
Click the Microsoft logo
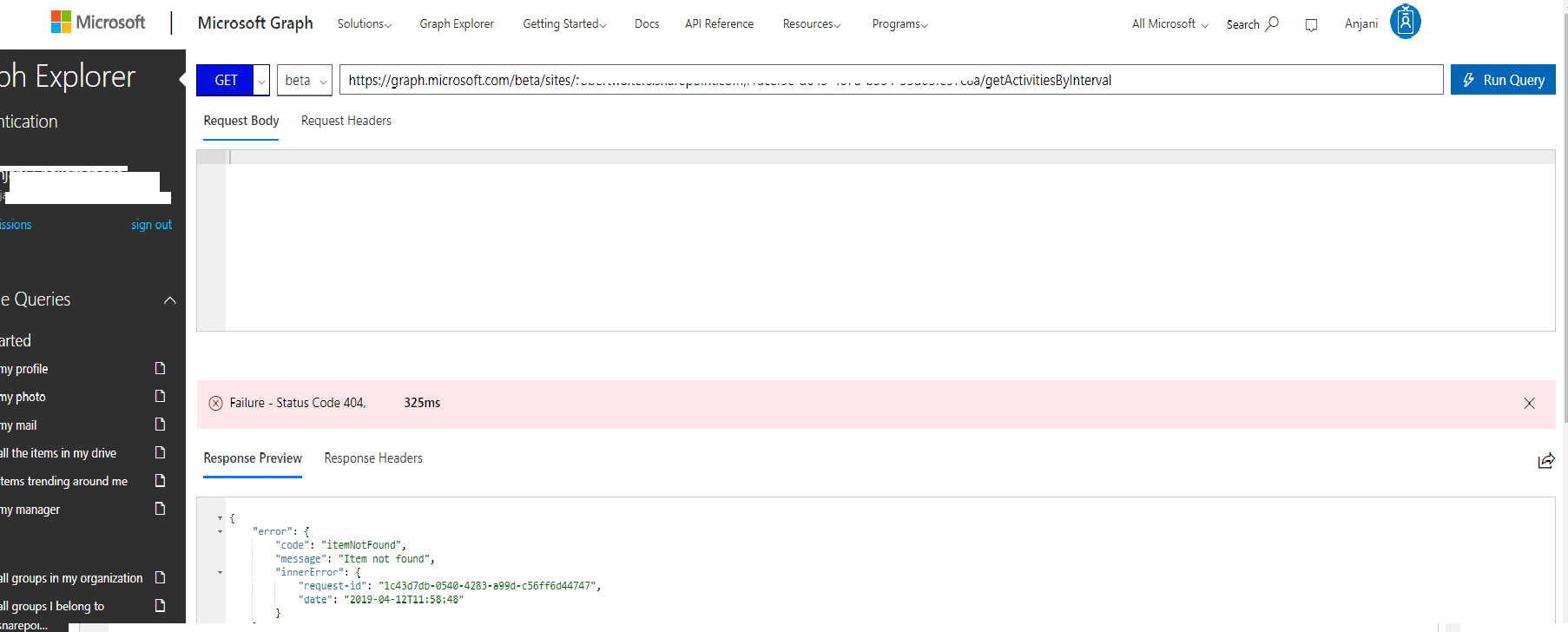pos(98,23)
